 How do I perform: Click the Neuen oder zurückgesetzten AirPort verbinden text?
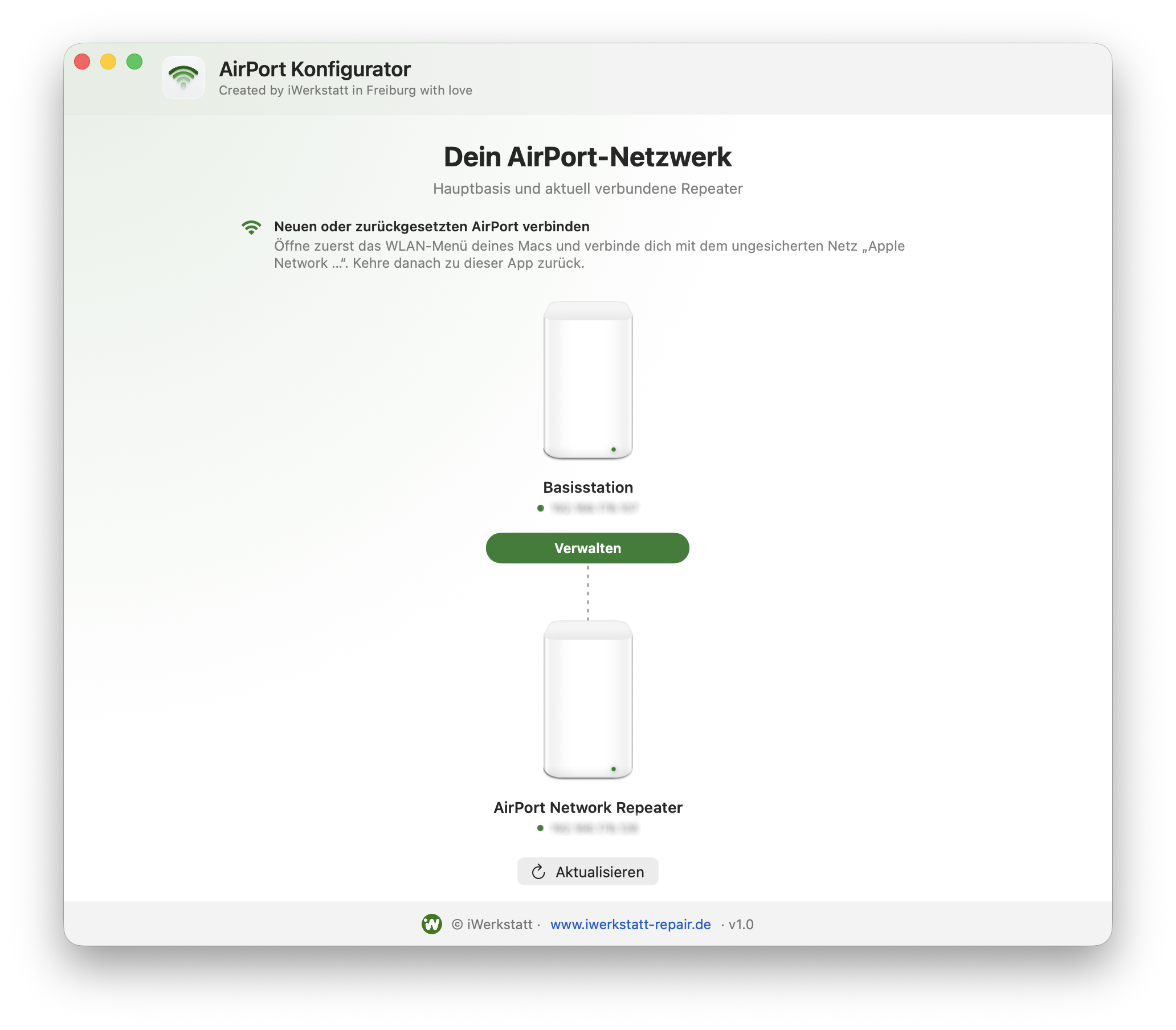pos(432,227)
